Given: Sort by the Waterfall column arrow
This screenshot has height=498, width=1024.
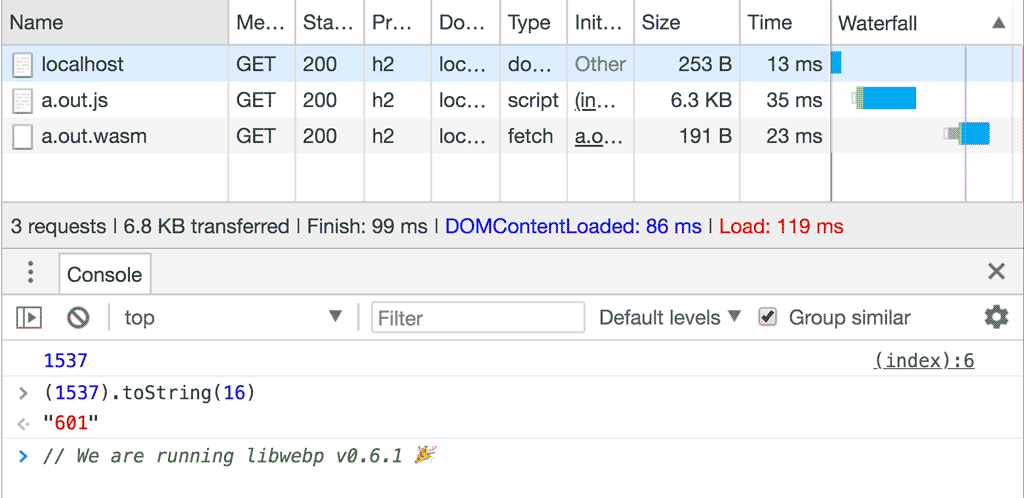Looking at the screenshot, I should pyautogui.click(x=998, y=23).
